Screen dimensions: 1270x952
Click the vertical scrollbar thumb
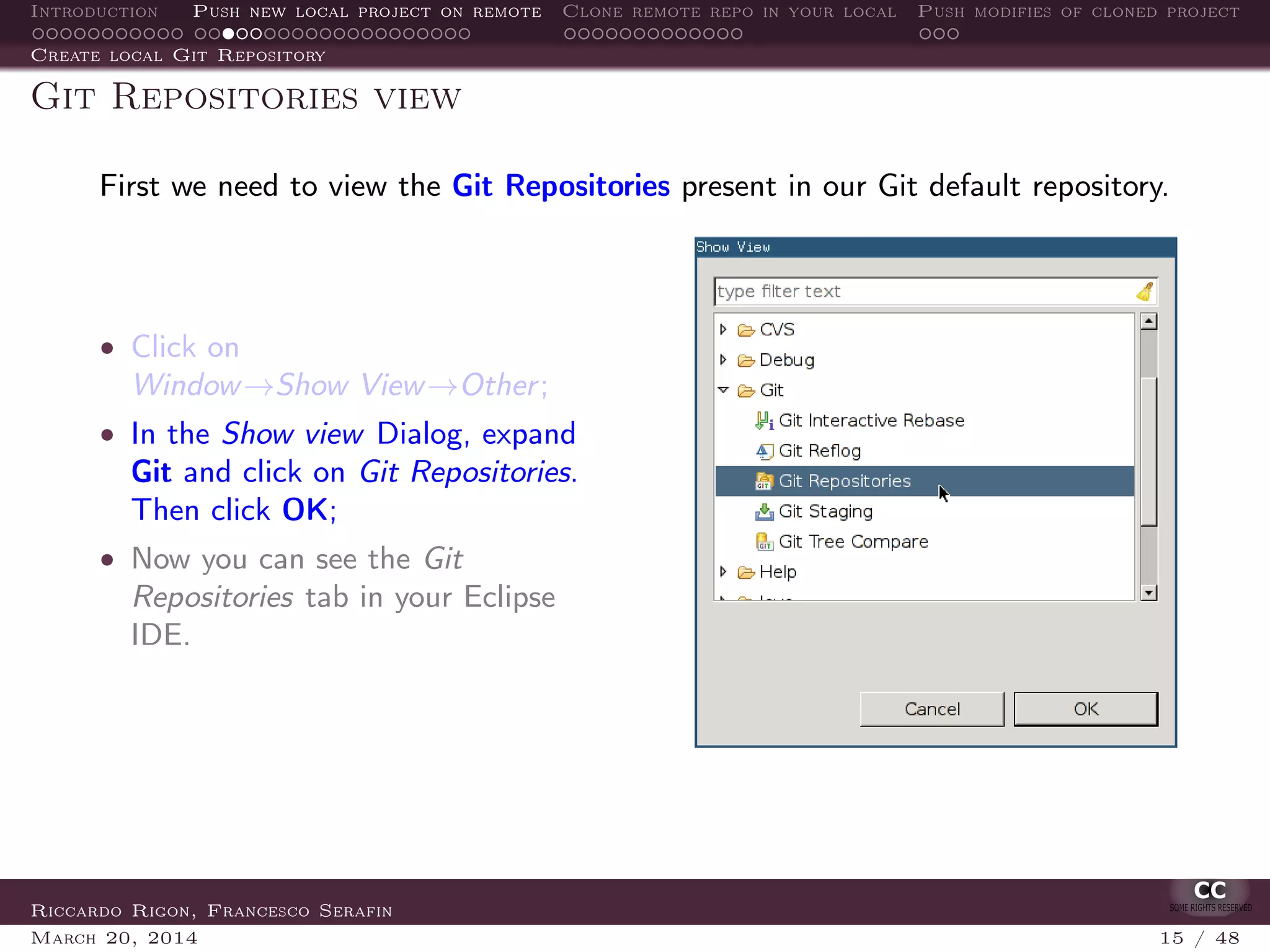coord(1149,451)
